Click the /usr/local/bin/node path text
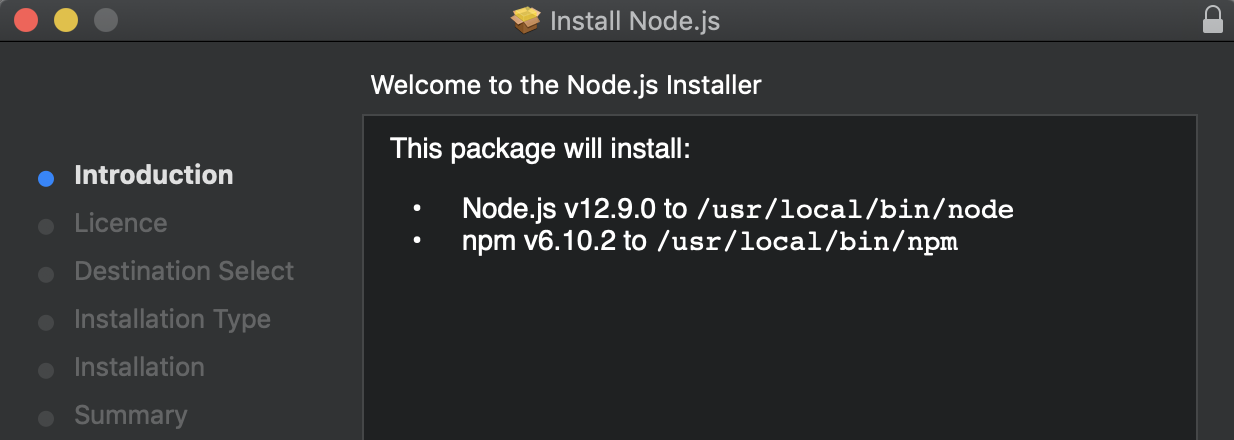 coord(855,210)
